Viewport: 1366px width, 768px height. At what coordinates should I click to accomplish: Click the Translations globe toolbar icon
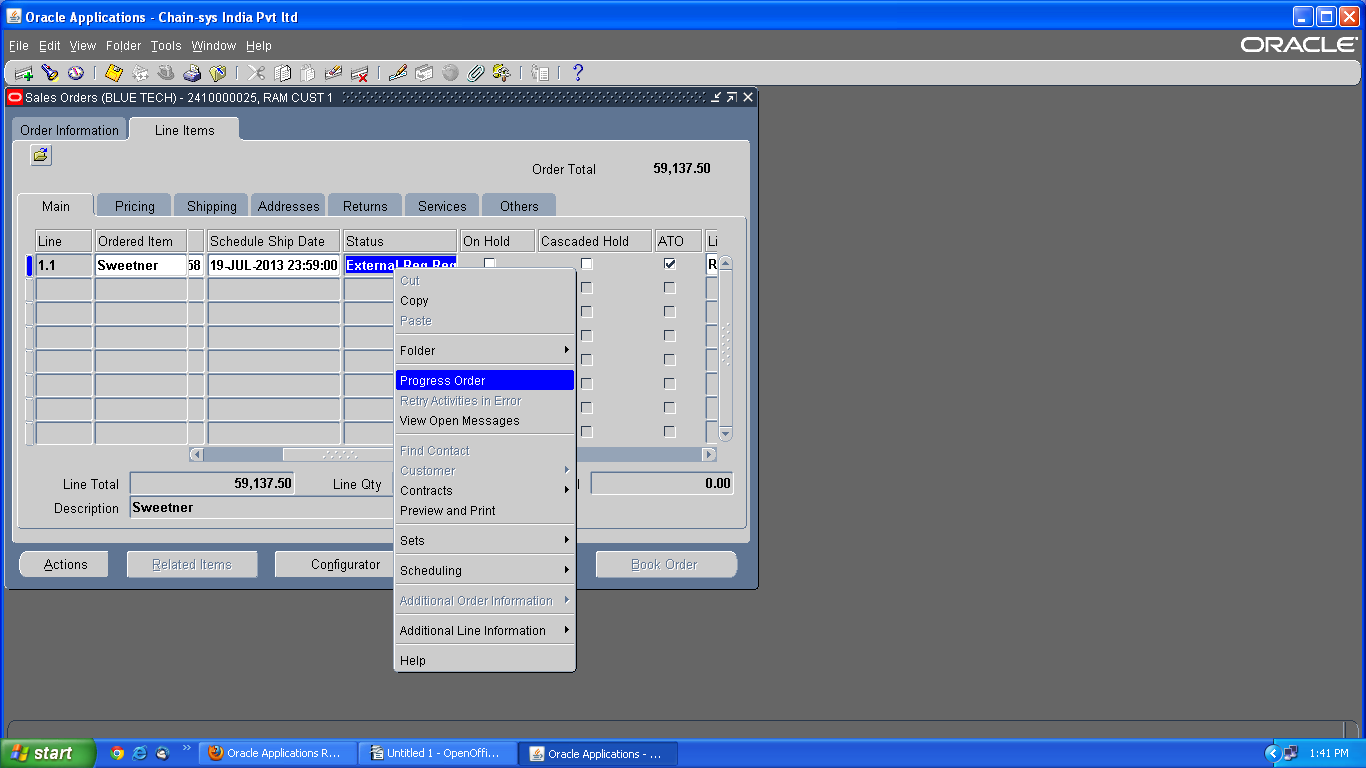coord(450,73)
